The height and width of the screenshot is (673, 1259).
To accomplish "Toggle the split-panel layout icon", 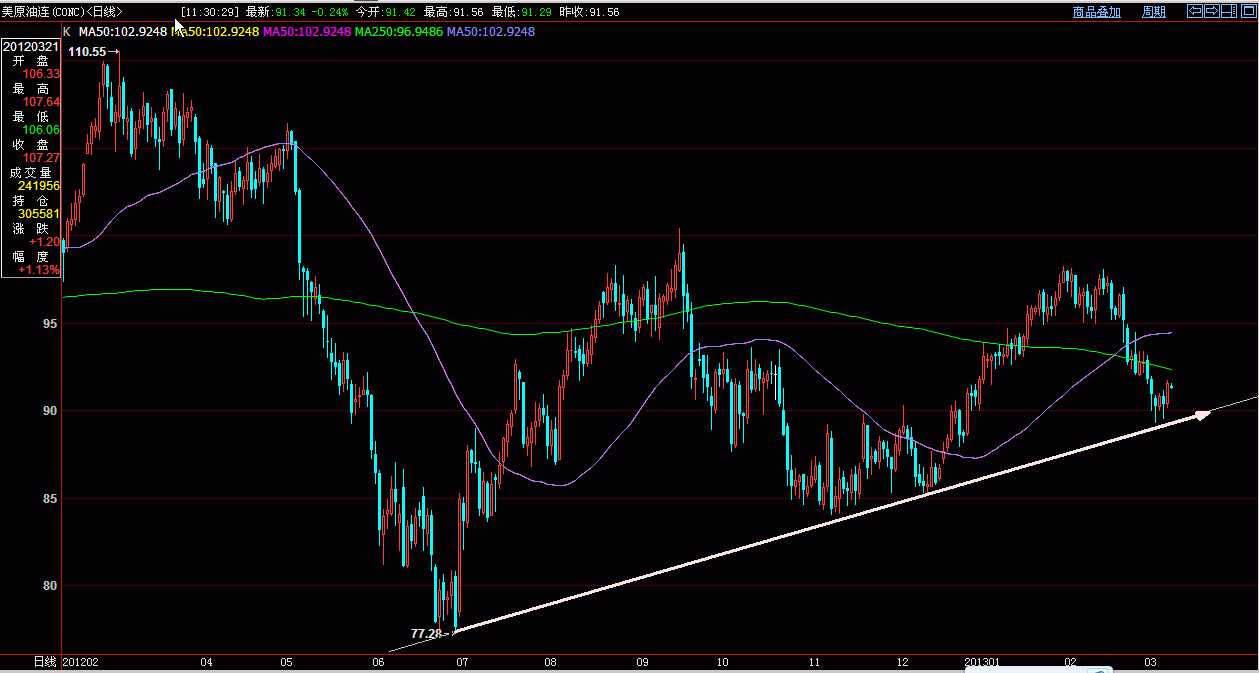I will coord(1229,11).
